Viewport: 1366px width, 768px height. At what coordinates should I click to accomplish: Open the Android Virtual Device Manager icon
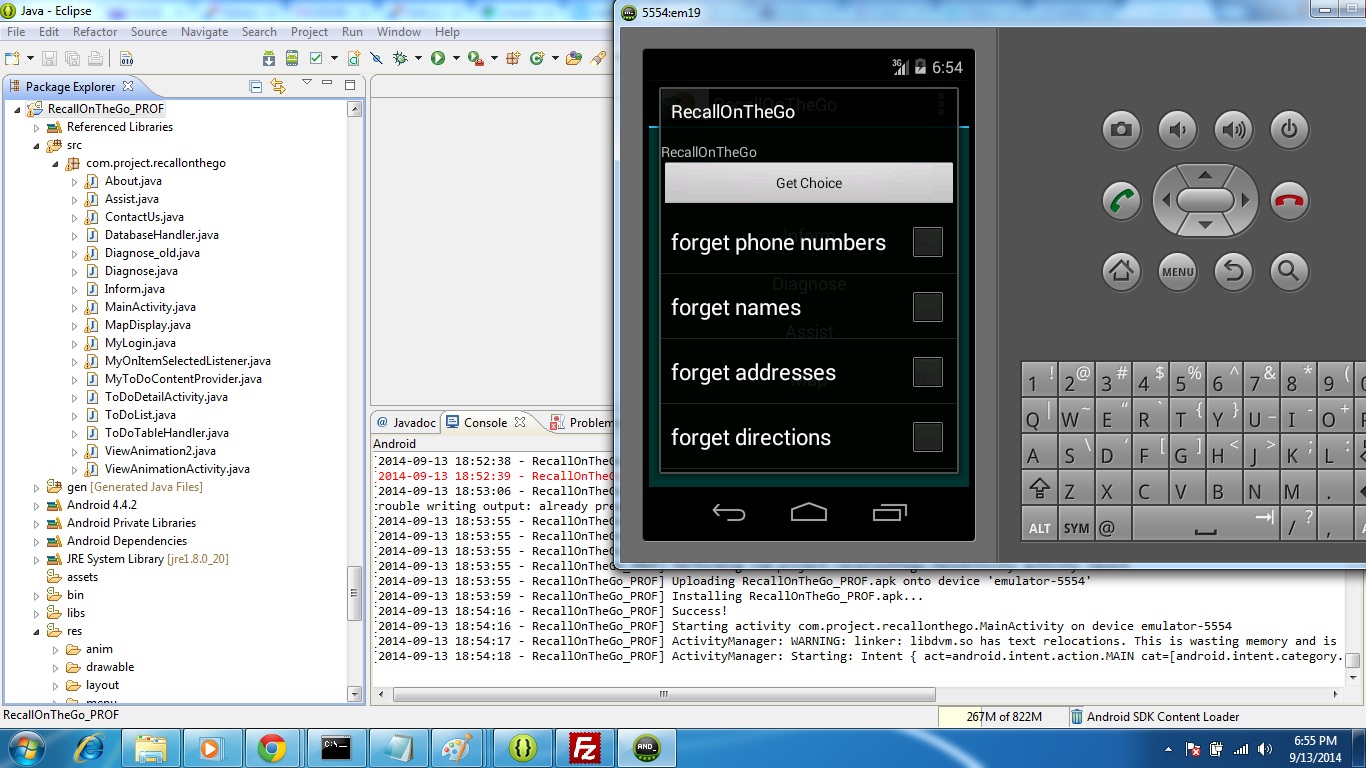292,58
